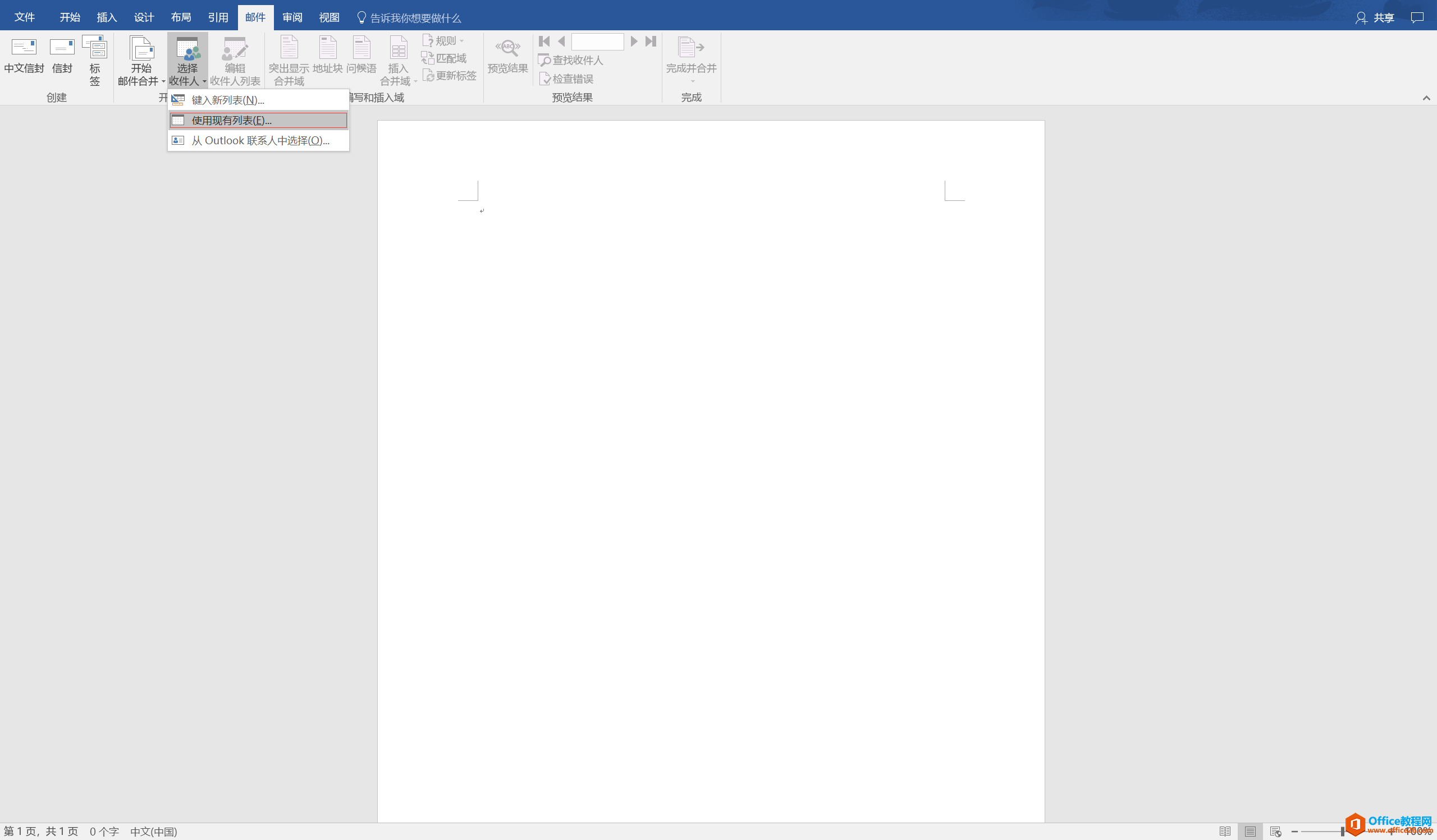The image size is (1437, 840).
Task: Click the comments speech bubble icon
Action: coord(1416,17)
